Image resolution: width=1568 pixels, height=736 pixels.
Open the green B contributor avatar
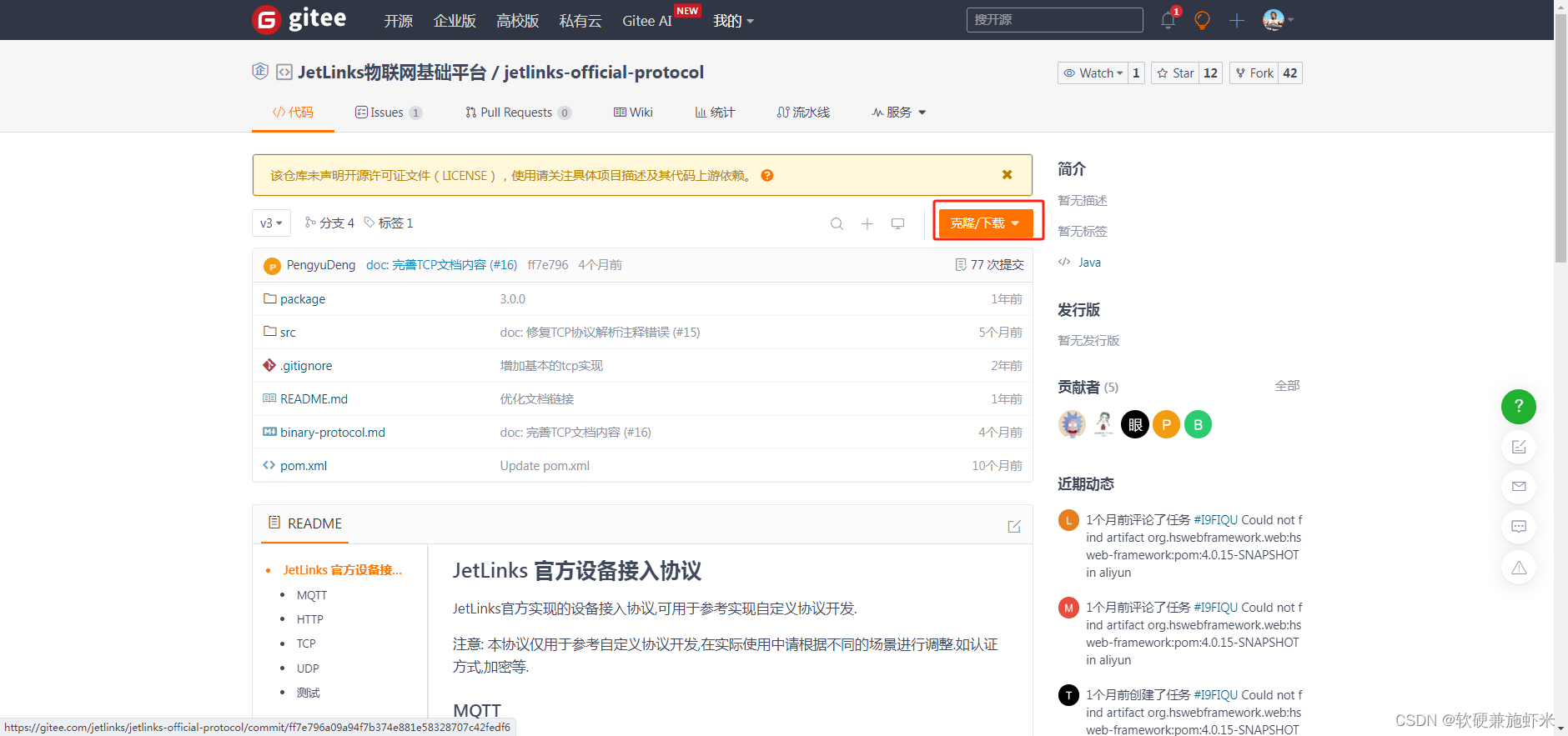(1198, 424)
